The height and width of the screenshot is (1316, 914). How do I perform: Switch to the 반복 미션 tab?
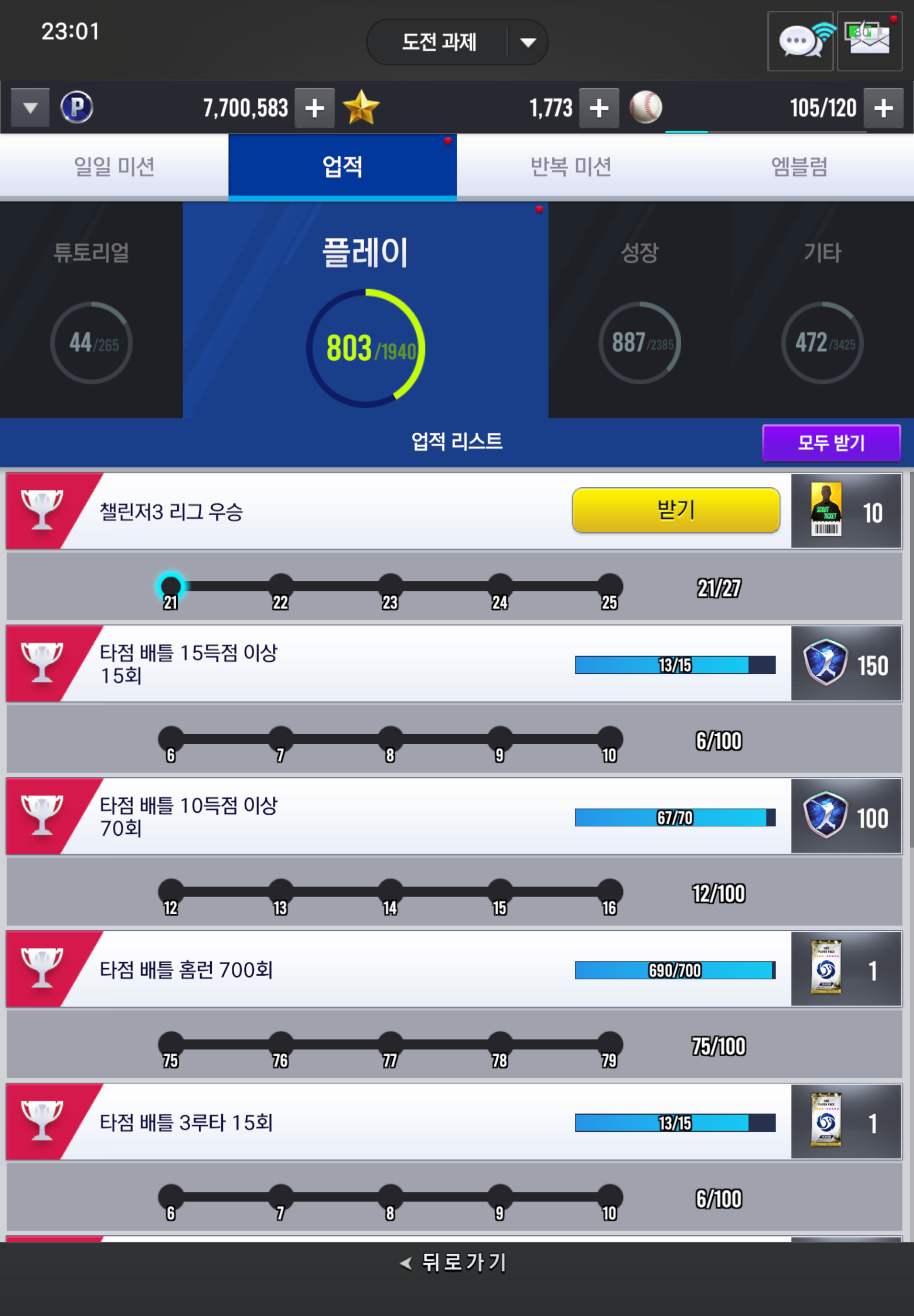coord(571,167)
